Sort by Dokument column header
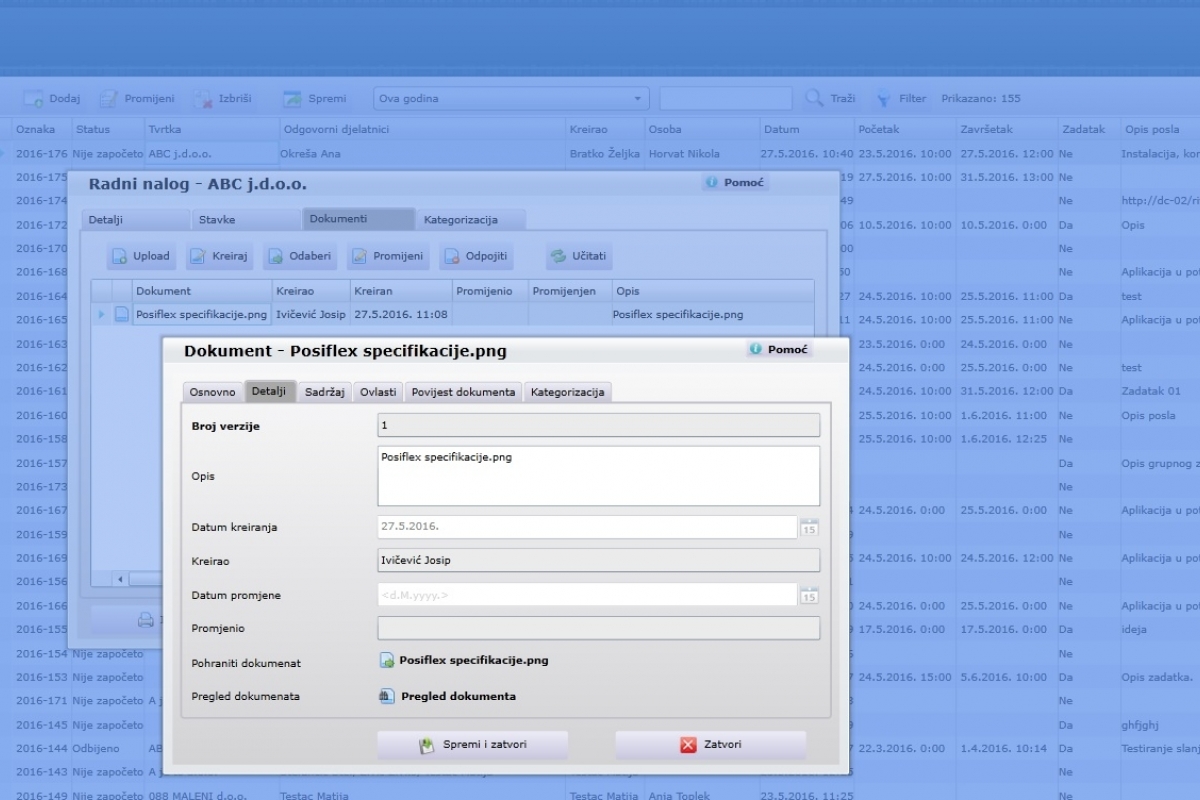 (202, 291)
